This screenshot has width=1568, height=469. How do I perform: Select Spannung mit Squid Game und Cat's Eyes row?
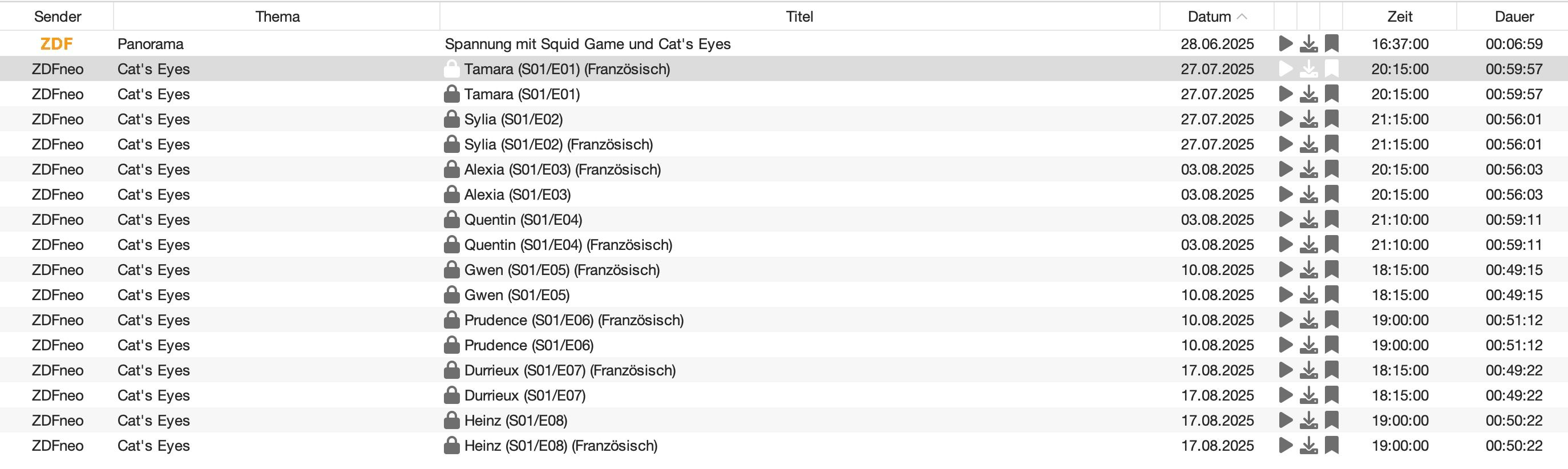click(x=784, y=44)
